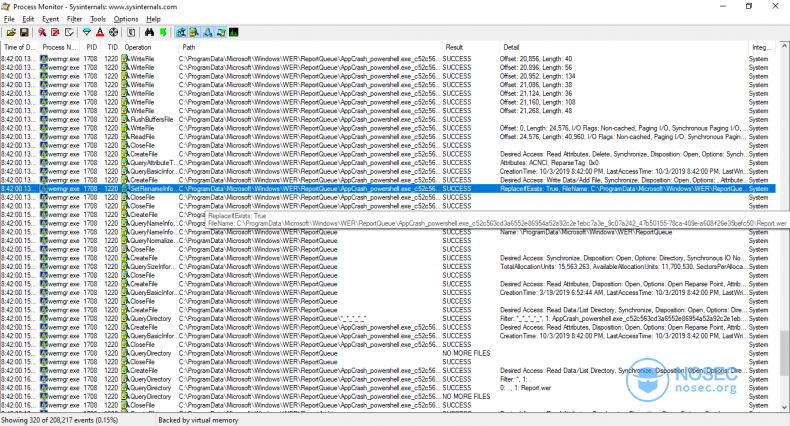
Task: Click the Integrity column header
Action: 761,47
